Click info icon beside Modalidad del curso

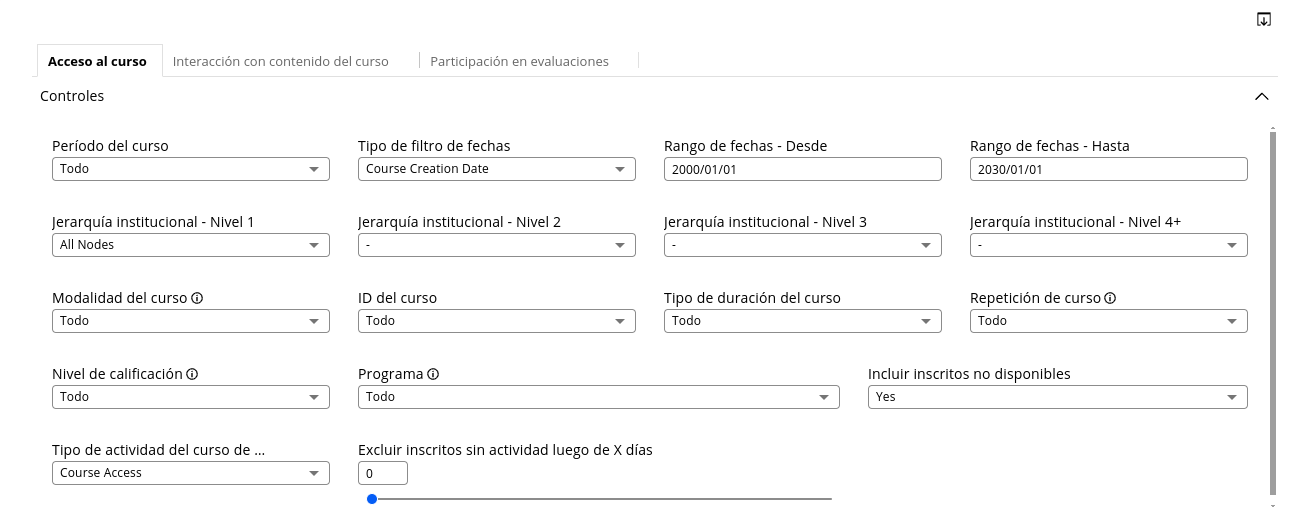(x=197, y=298)
